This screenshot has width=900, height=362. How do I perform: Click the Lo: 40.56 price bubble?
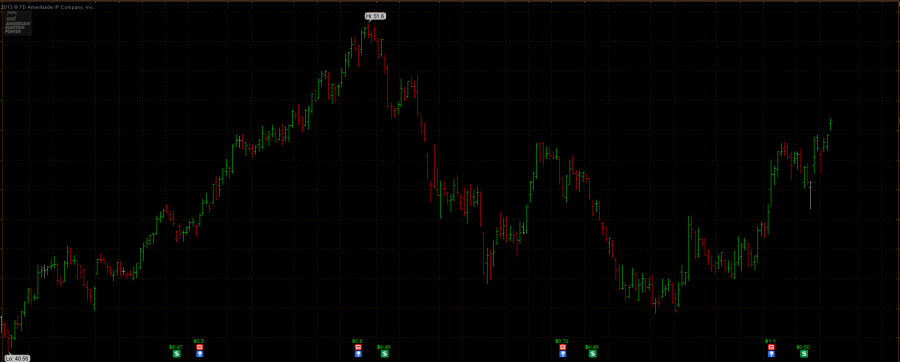click(18, 358)
